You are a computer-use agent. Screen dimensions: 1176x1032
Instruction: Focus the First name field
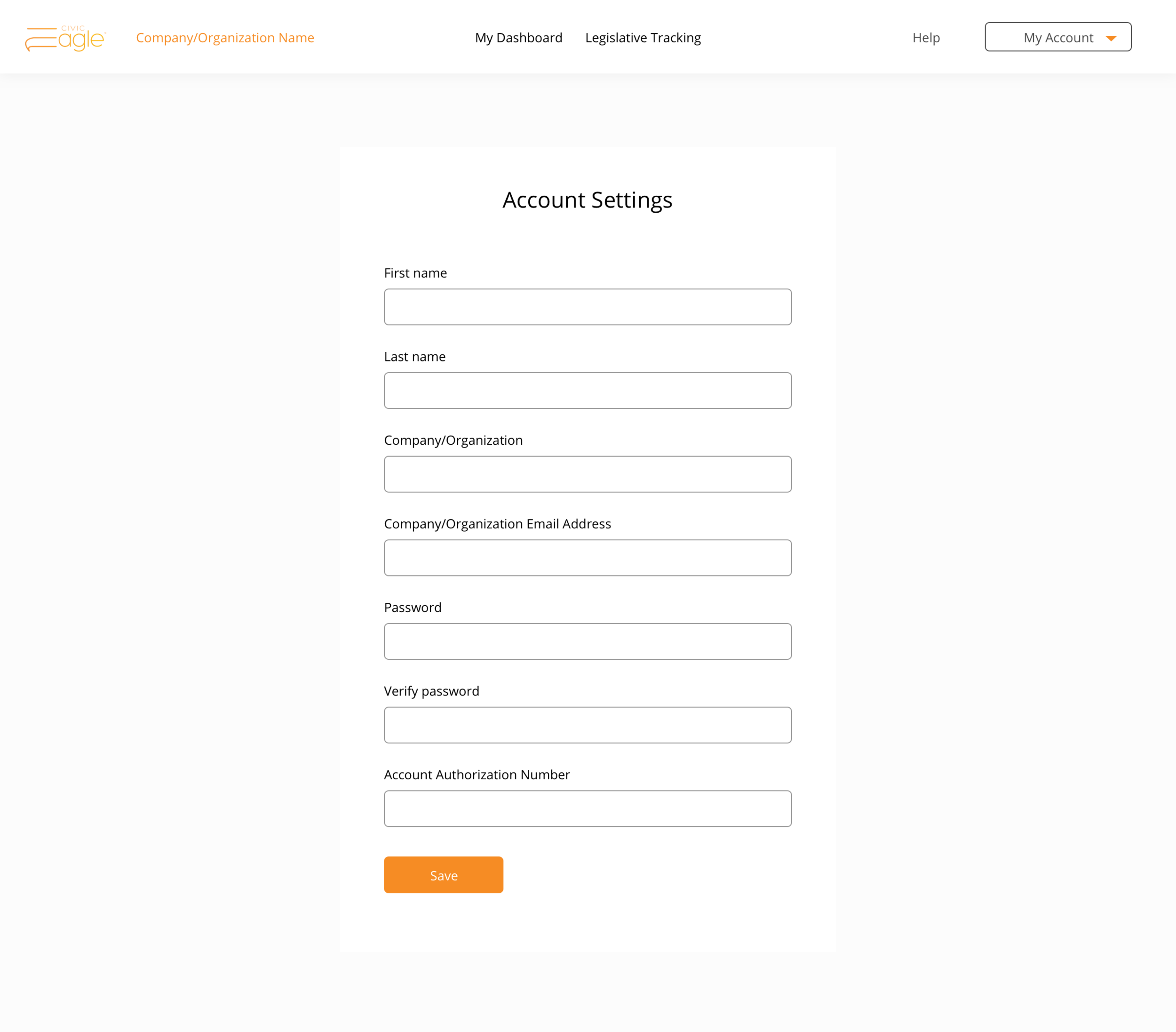click(x=588, y=307)
